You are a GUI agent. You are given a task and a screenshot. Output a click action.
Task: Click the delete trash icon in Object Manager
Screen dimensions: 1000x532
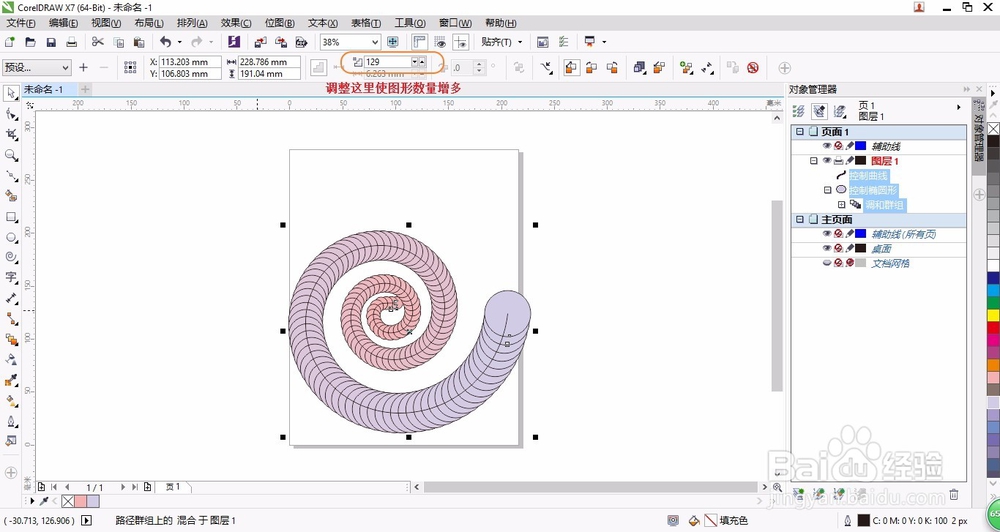[954, 494]
